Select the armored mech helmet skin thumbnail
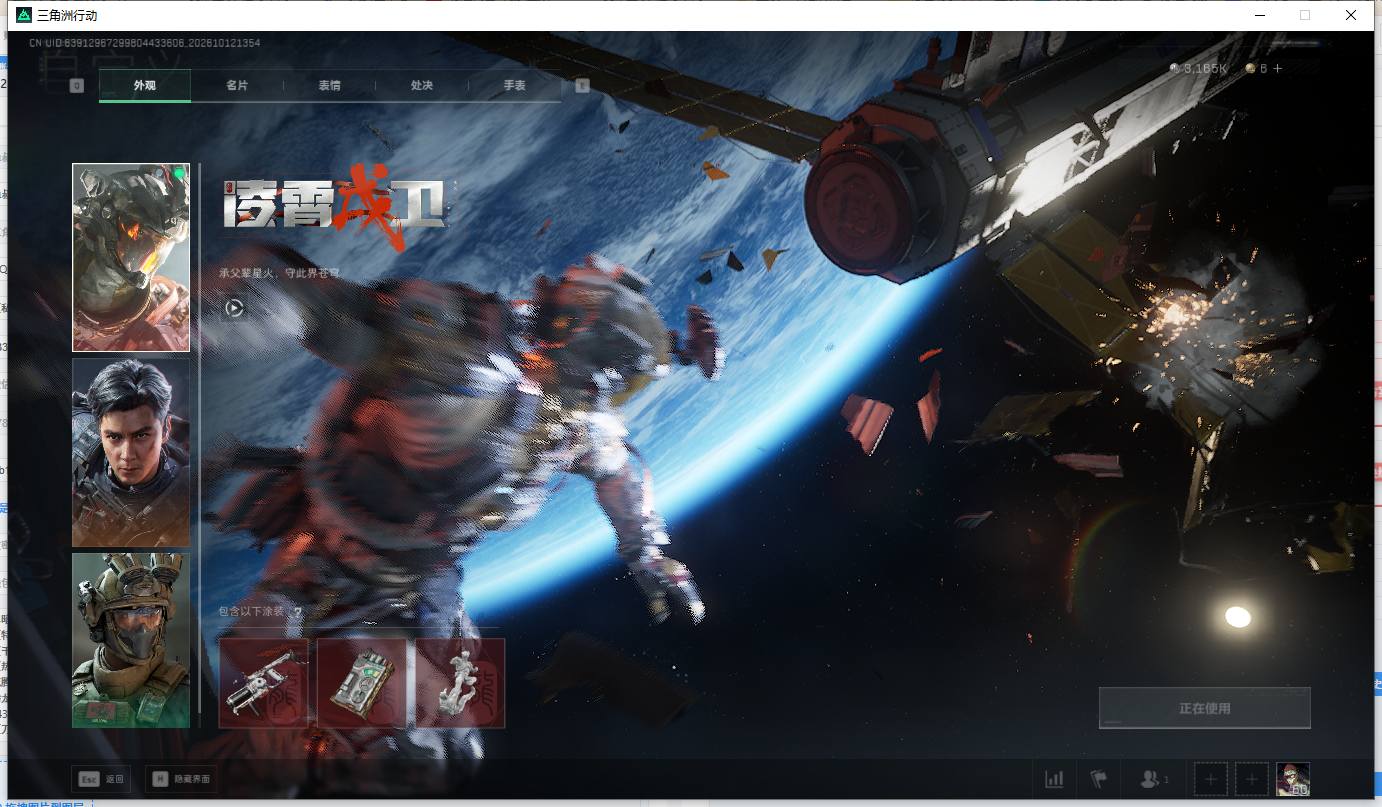Image resolution: width=1382 pixels, height=807 pixels. (x=131, y=257)
